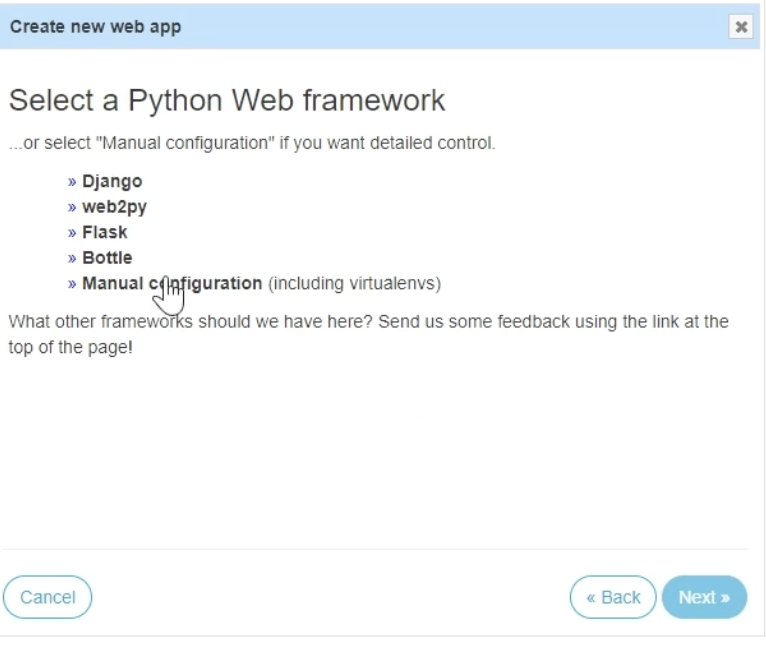The height and width of the screenshot is (656, 766).
Task: Close the Create new web app dialog
Action: [x=741, y=26]
